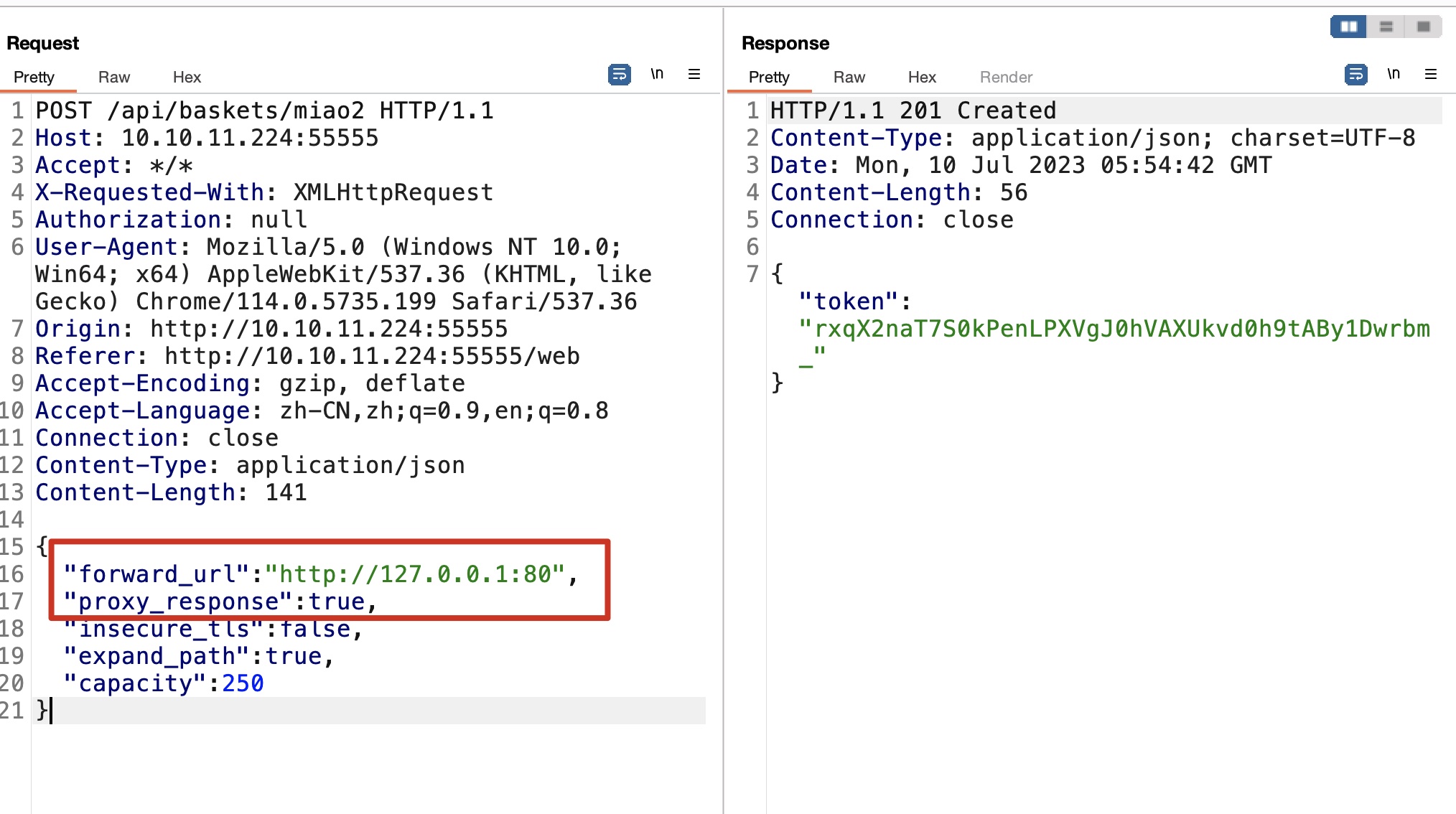Open Response Hex tab
The height and width of the screenshot is (814, 1456).
pyautogui.click(x=922, y=78)
